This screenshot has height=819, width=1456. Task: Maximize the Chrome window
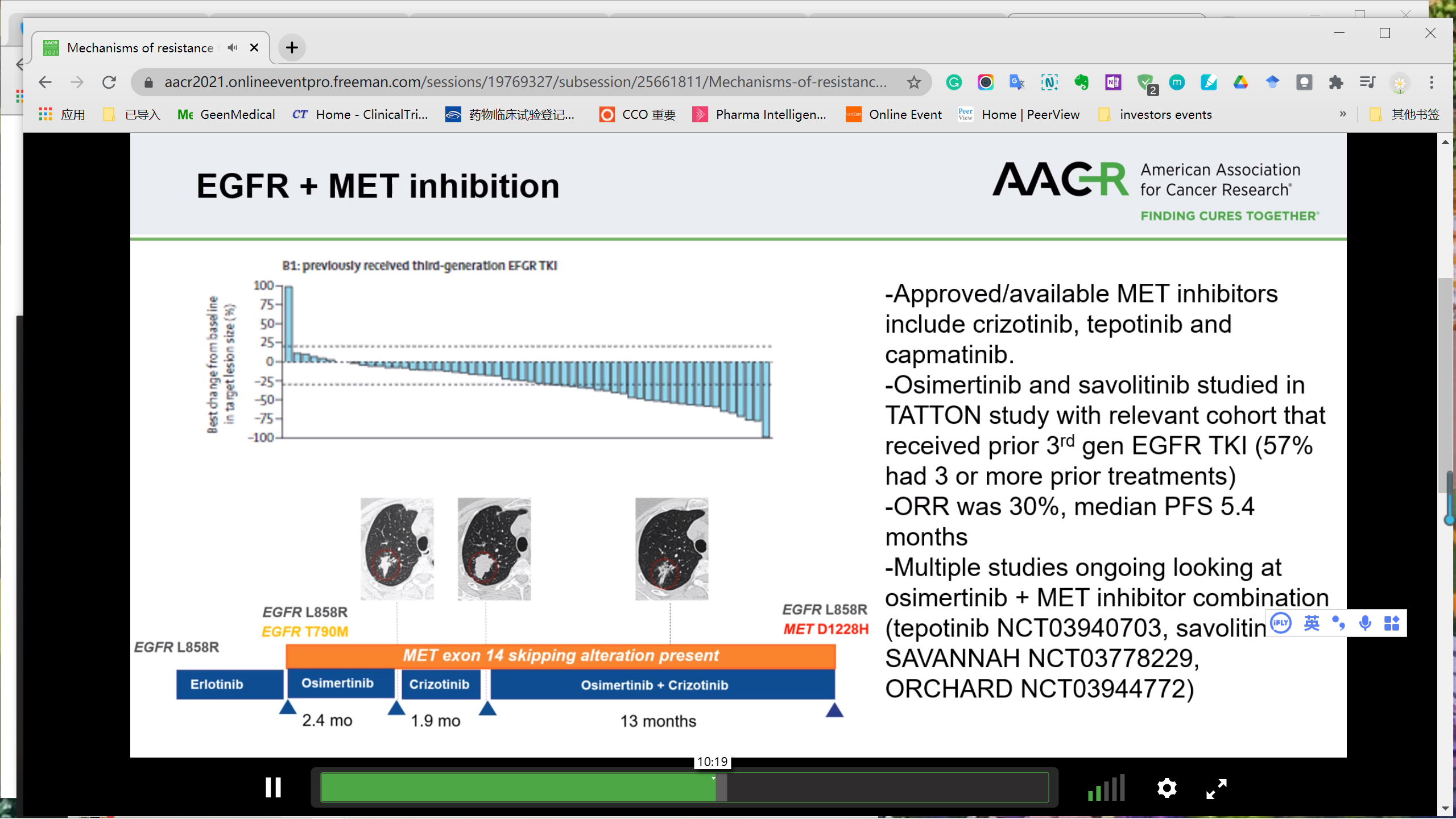click(1385, 33)
